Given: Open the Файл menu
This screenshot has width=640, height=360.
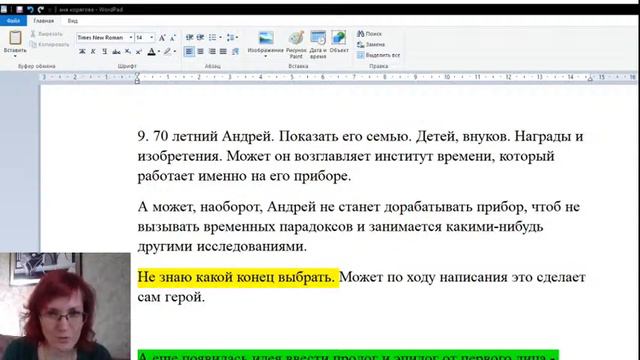Looking at the screenshot, I should tap(13, 20).
